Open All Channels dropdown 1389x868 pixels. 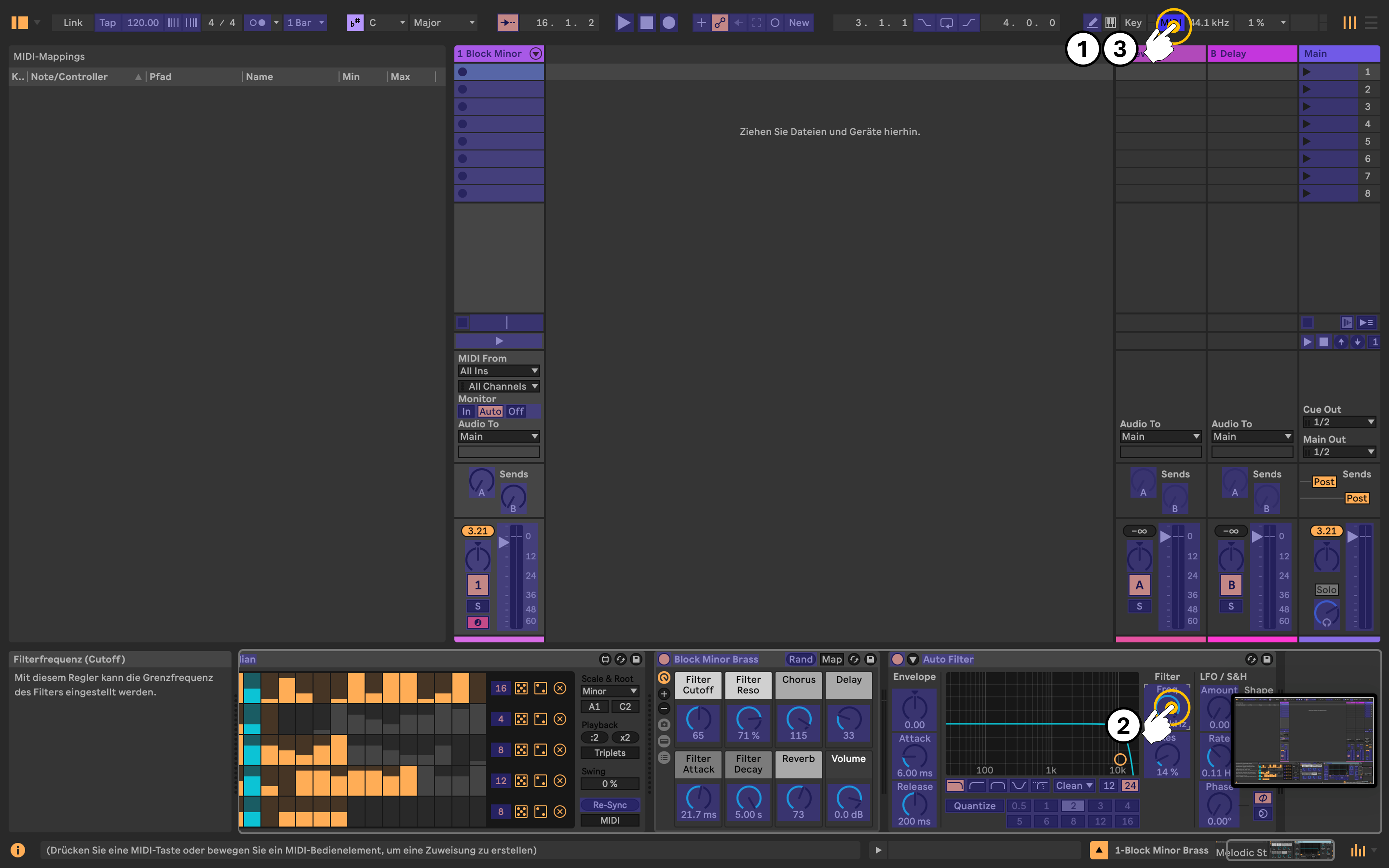(x=499, y=386)
